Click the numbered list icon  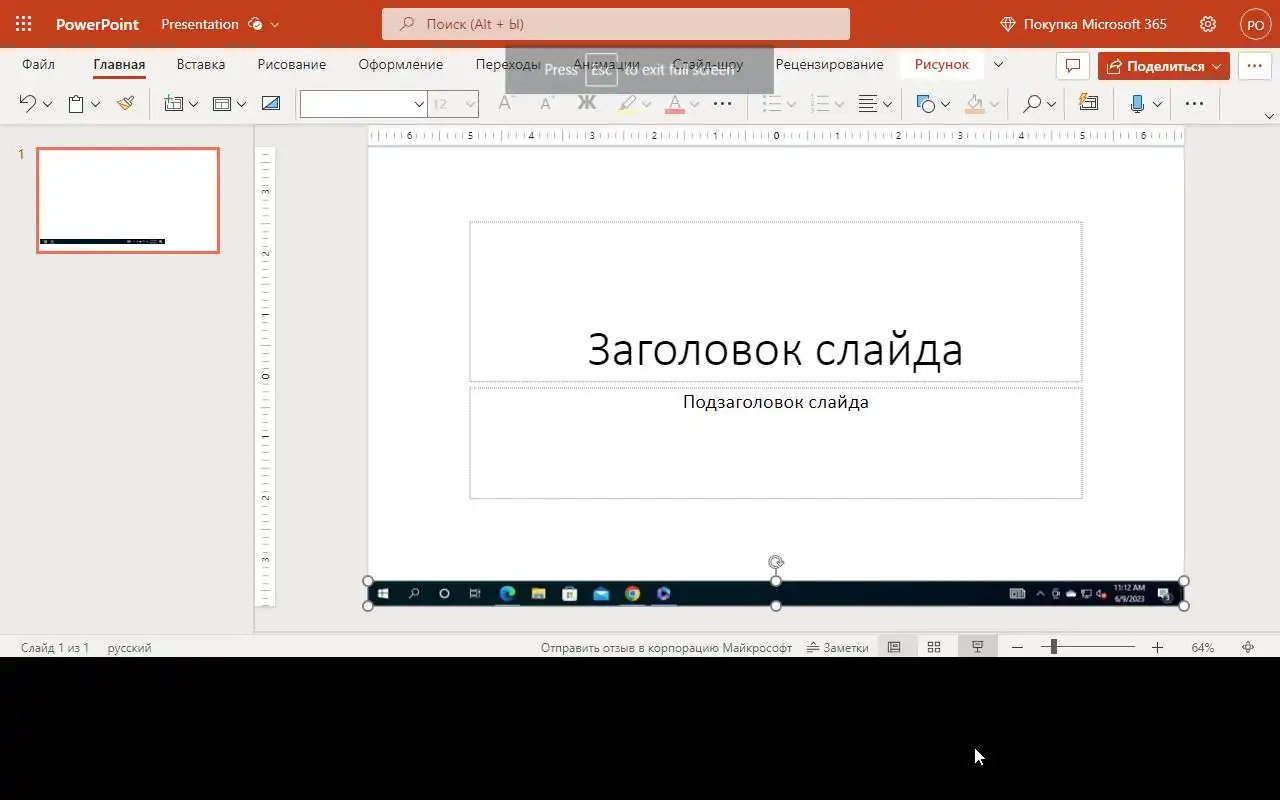coord(819,103)
